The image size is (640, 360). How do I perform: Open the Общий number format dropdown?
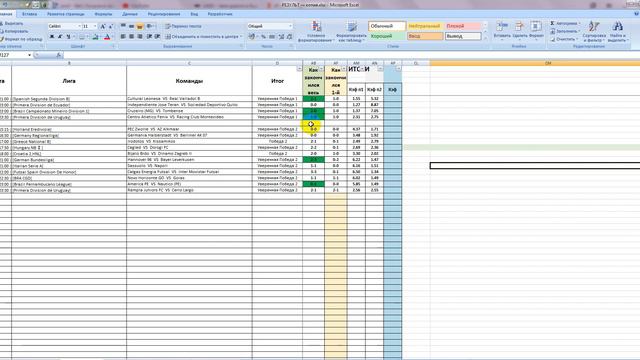[x=290, y=26]
